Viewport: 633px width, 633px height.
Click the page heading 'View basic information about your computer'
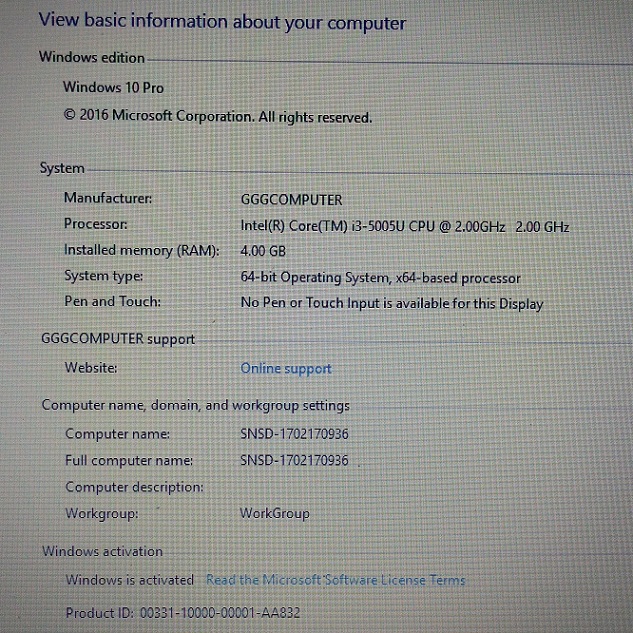(222, 22)
